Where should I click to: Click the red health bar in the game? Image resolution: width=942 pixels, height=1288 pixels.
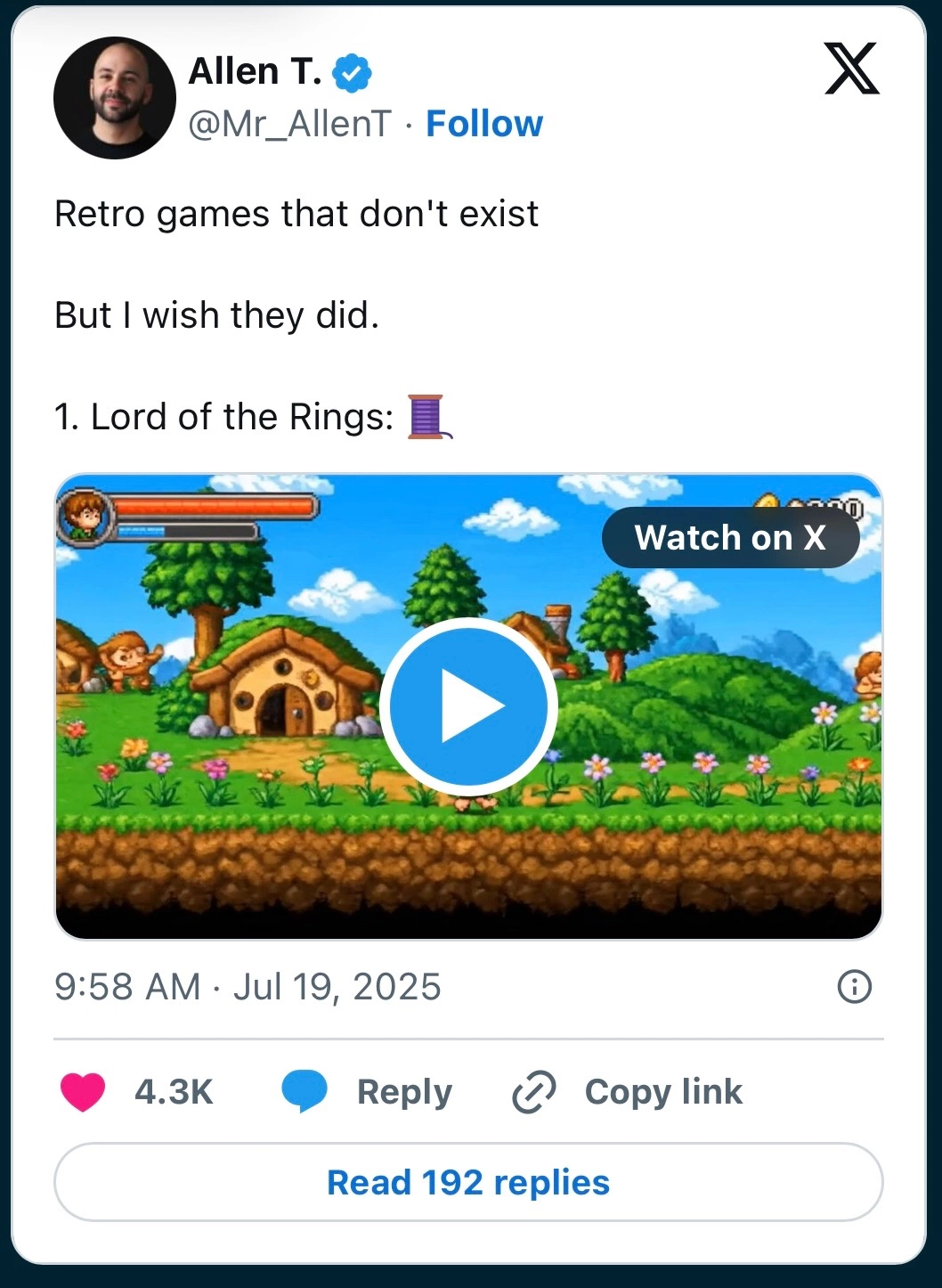(215, 508)
